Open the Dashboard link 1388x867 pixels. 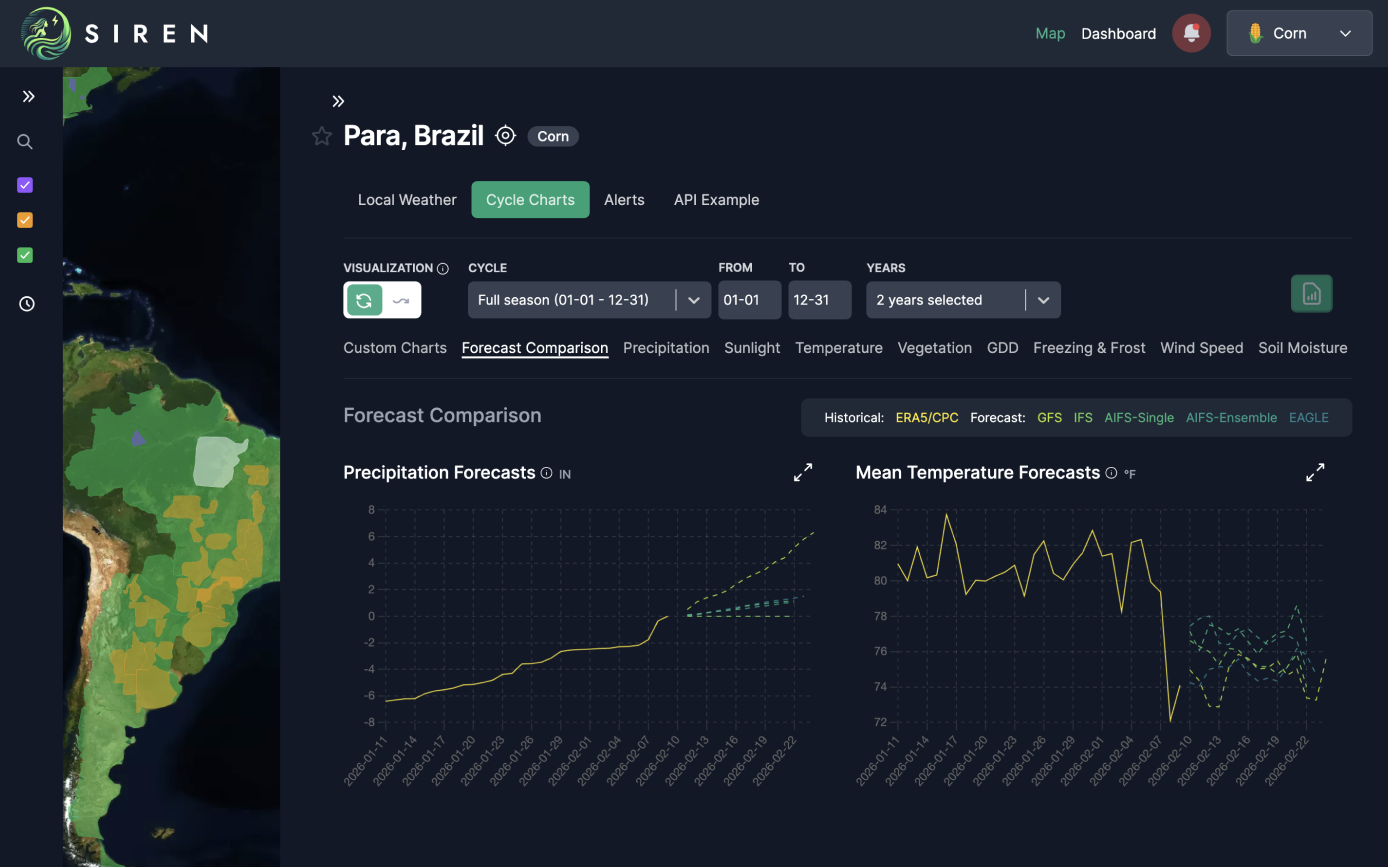[x=1118, y=33]
